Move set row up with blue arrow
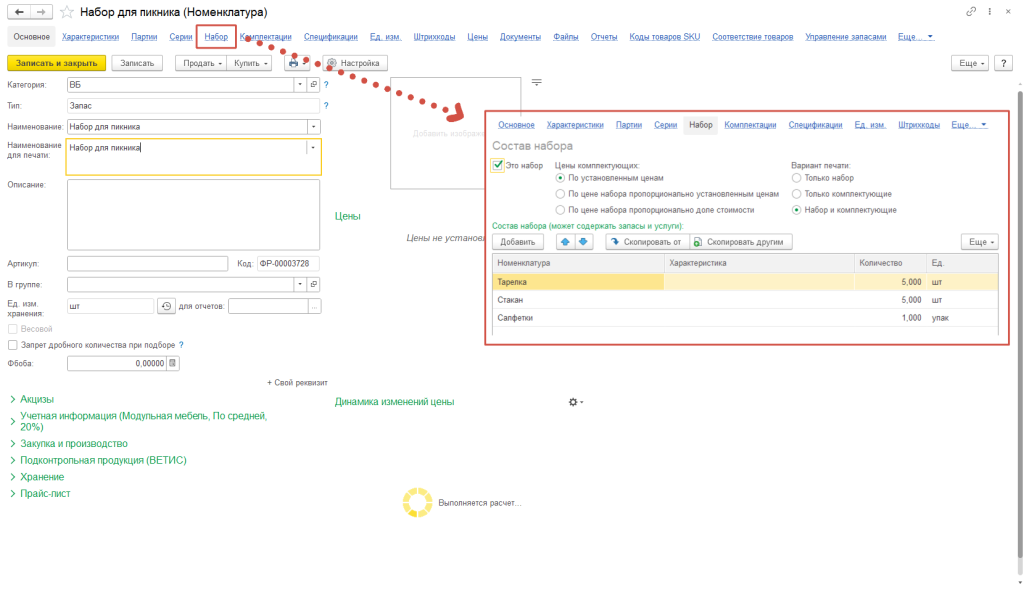 coord(565,242)
